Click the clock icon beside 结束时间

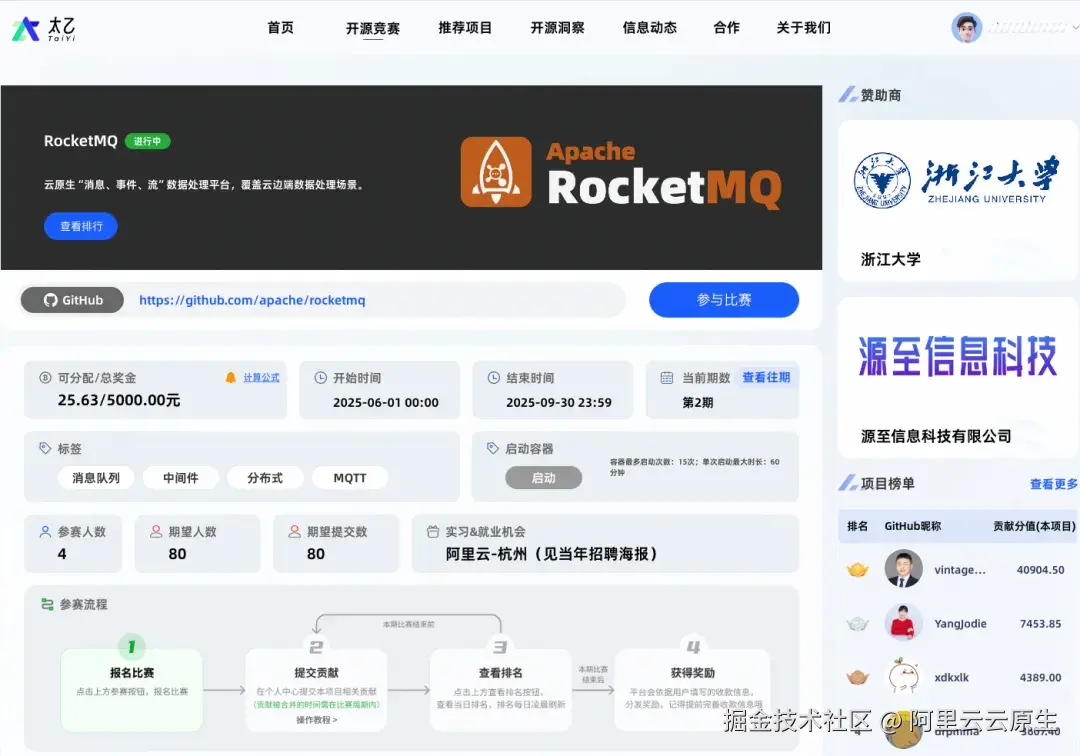tap(493, 377)
